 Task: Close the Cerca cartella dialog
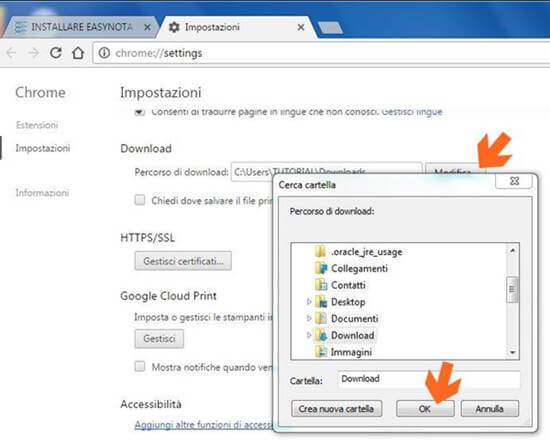[x=514, y=181]
